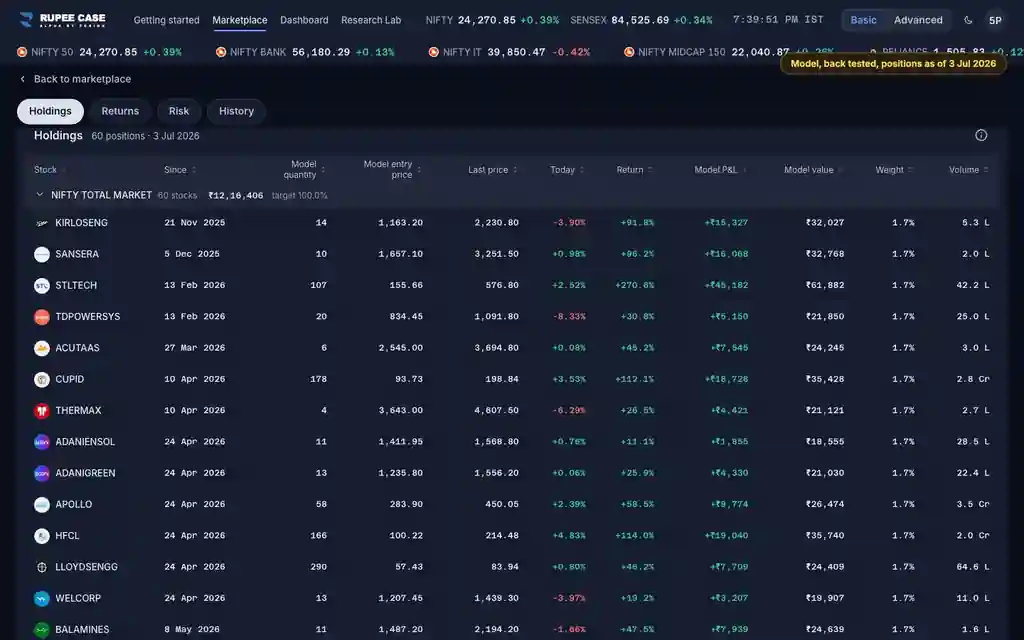Screen dimensions: 1024x640
Task: Click LLOYDSENGG model quantity 290
Action: click(x=319, y=567)
